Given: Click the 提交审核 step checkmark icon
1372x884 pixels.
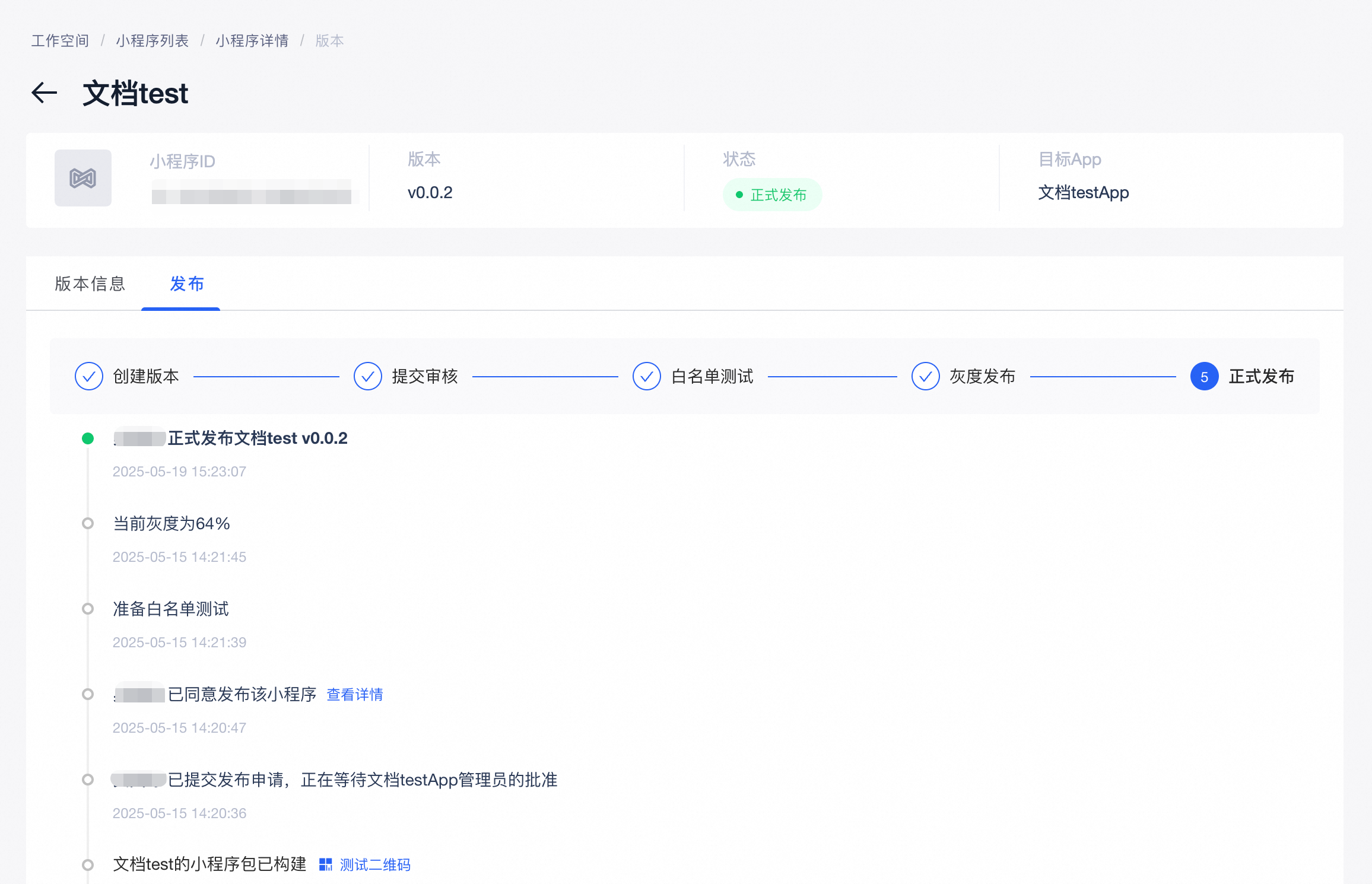Looking at the screenshot, I should pyautogui.click(x=368, y=376).
